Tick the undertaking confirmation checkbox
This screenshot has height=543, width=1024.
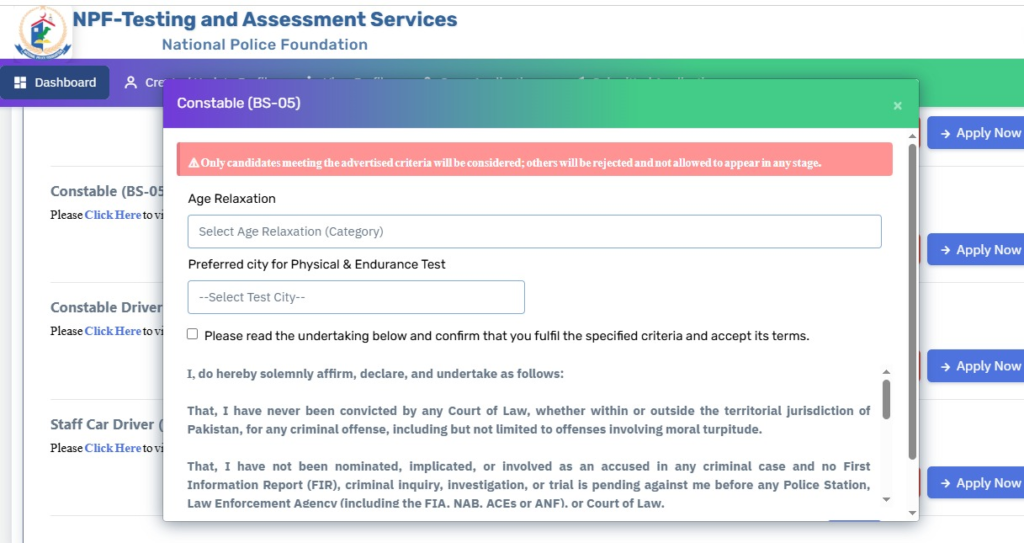click(193, 334)
